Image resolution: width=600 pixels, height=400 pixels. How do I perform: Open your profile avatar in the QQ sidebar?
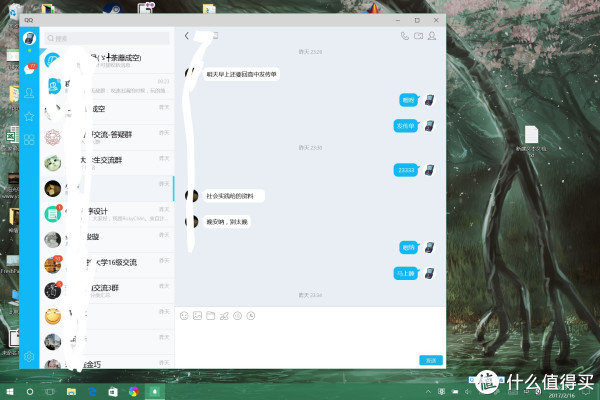pyautogui.click(x=29, y=38)
